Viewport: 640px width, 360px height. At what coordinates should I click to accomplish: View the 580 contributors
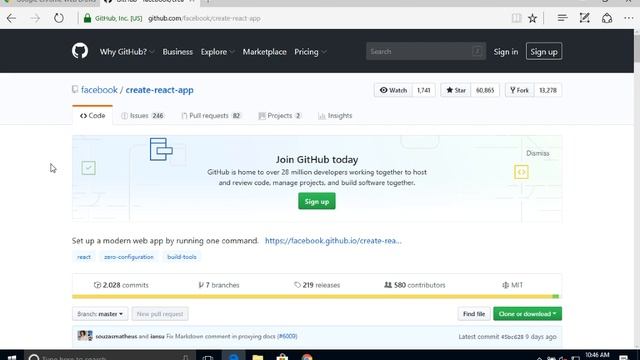(x=415, y=285)
